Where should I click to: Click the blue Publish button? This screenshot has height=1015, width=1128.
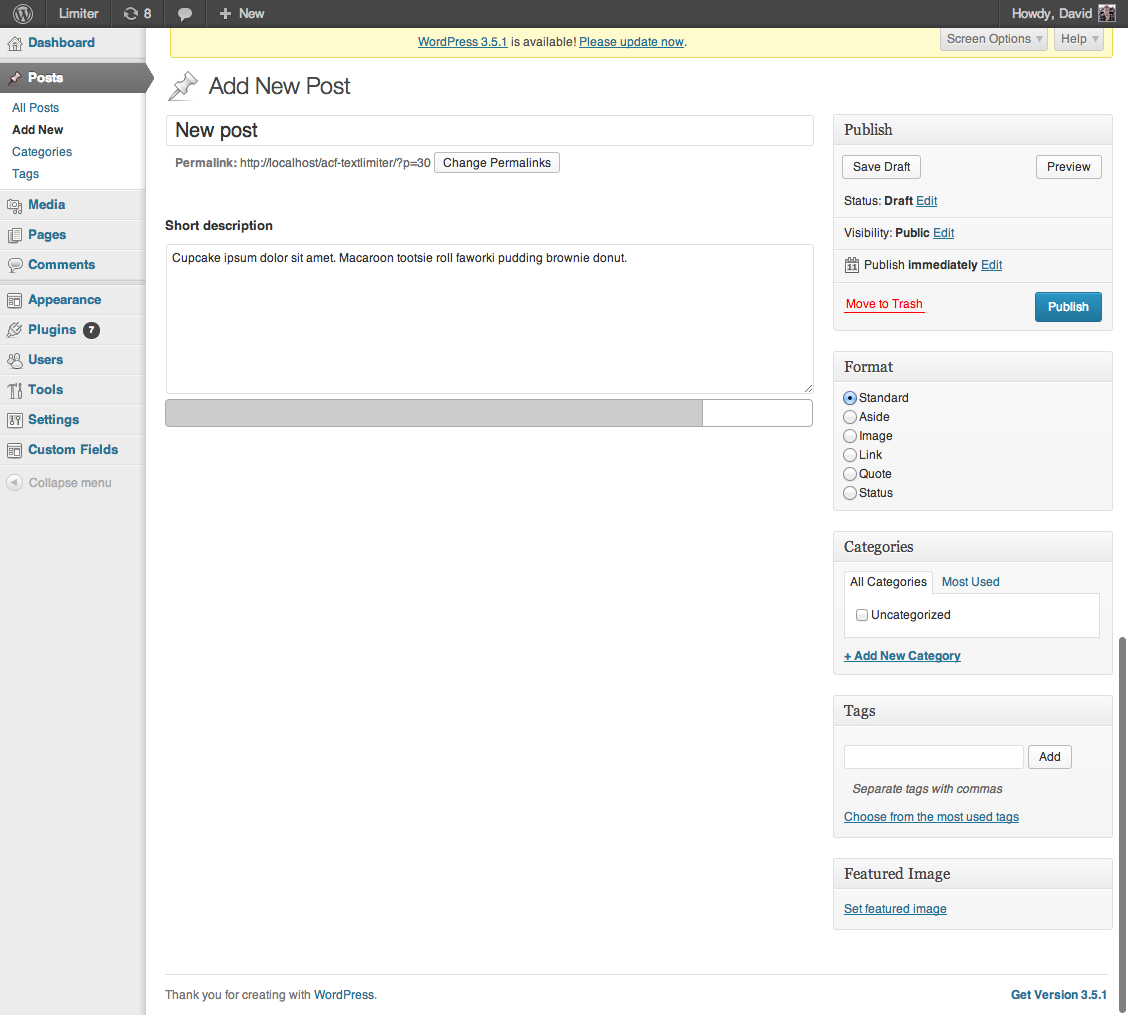[1068, 307]
